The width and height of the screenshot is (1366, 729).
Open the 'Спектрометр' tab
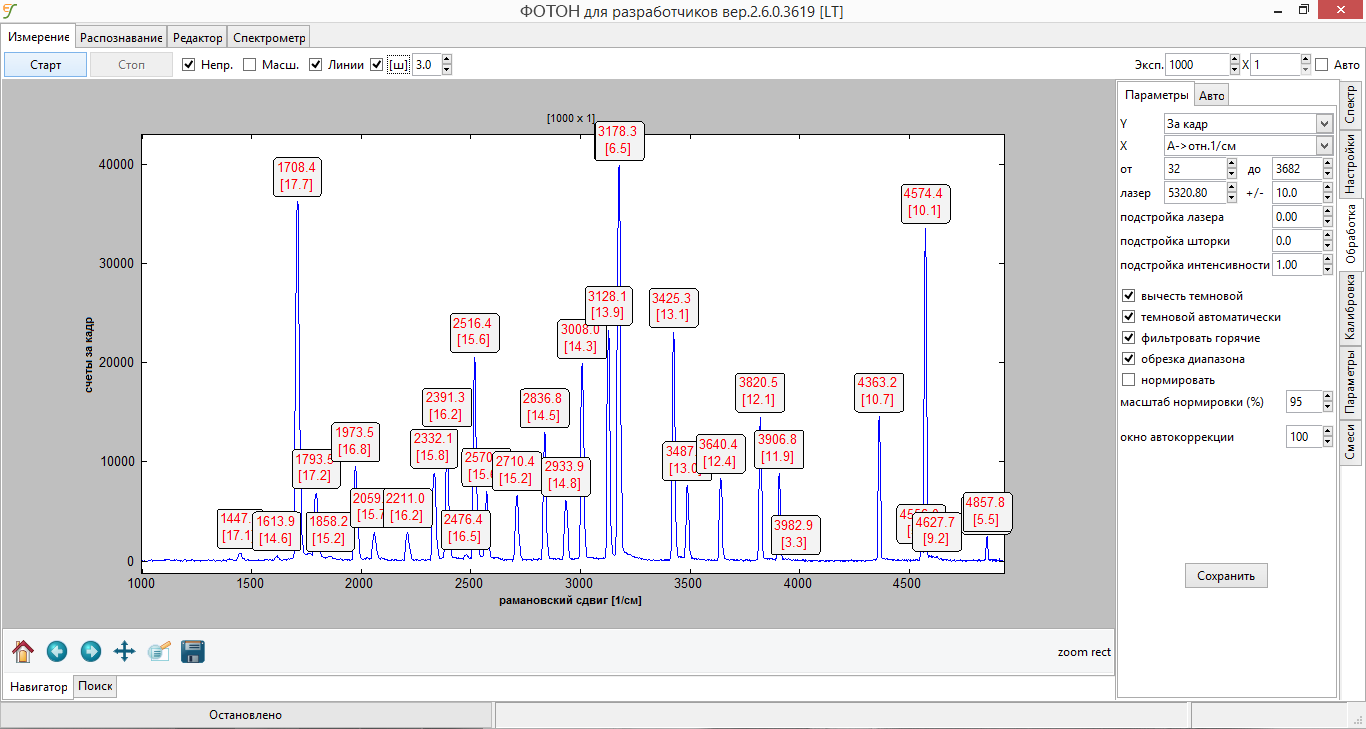pyautogui.click(x=269, y=38)
